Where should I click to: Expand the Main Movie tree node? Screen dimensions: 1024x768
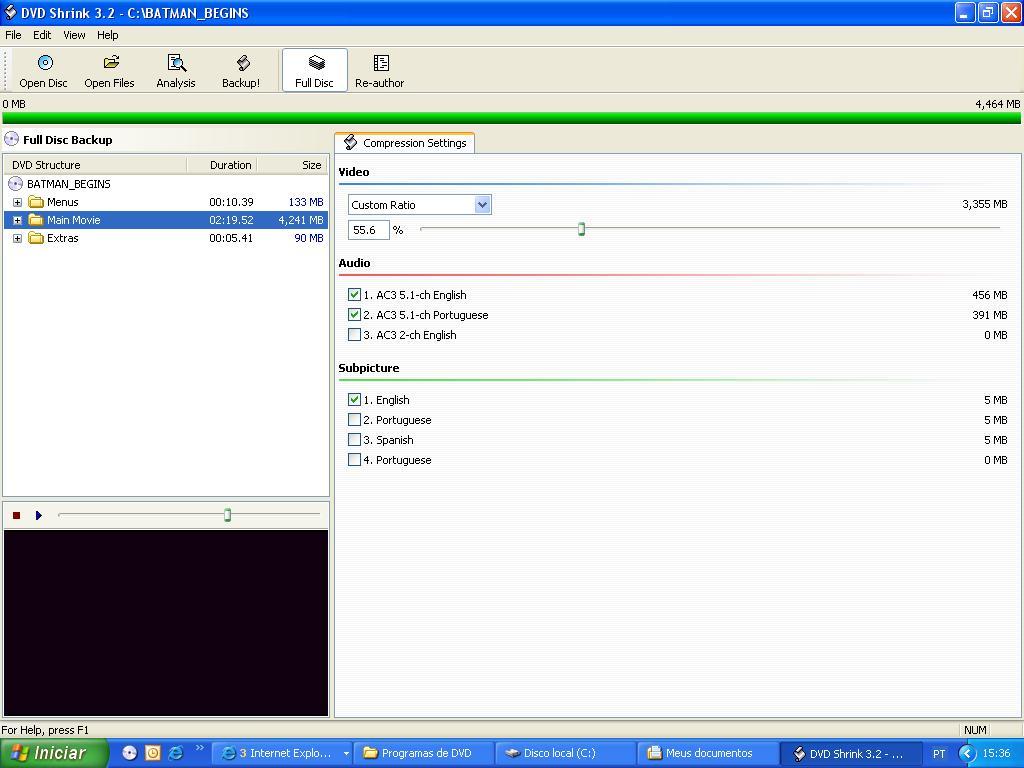pyautogui.click(x=18, y=220)
